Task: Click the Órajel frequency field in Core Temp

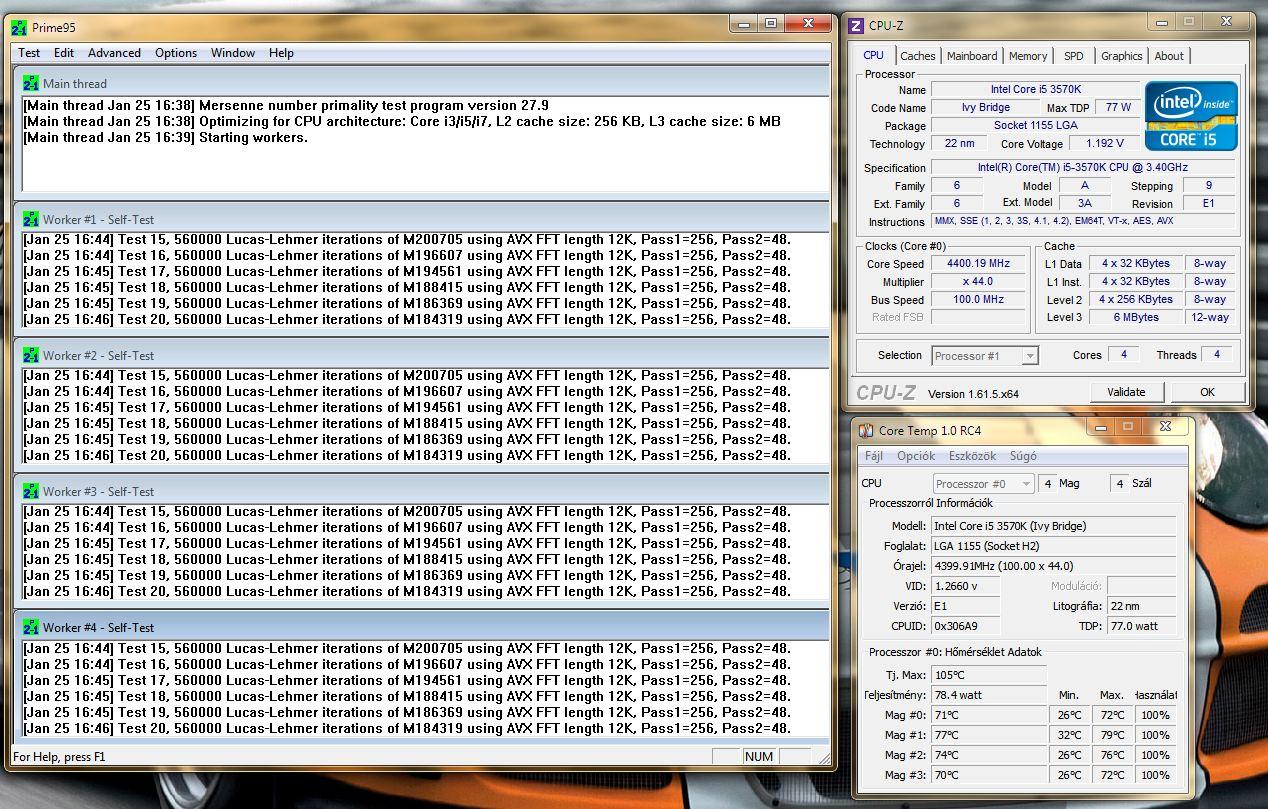Action: pos(1055,566)
